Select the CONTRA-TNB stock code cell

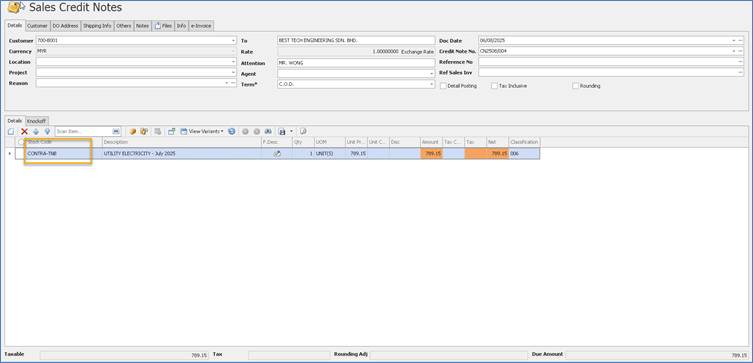pyautogui.click(x=63, y=154)
